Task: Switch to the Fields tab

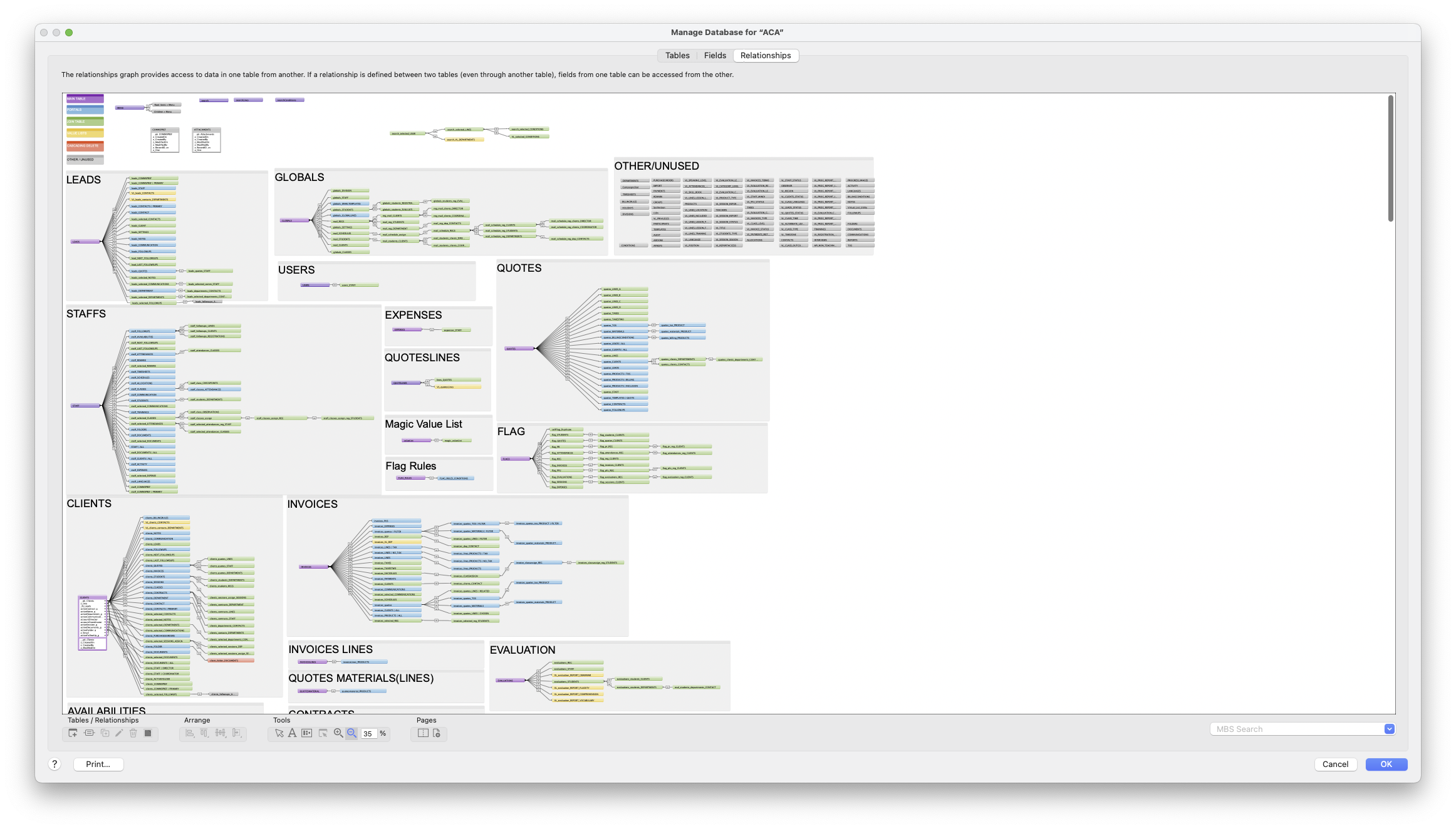Action: (715, 56)
